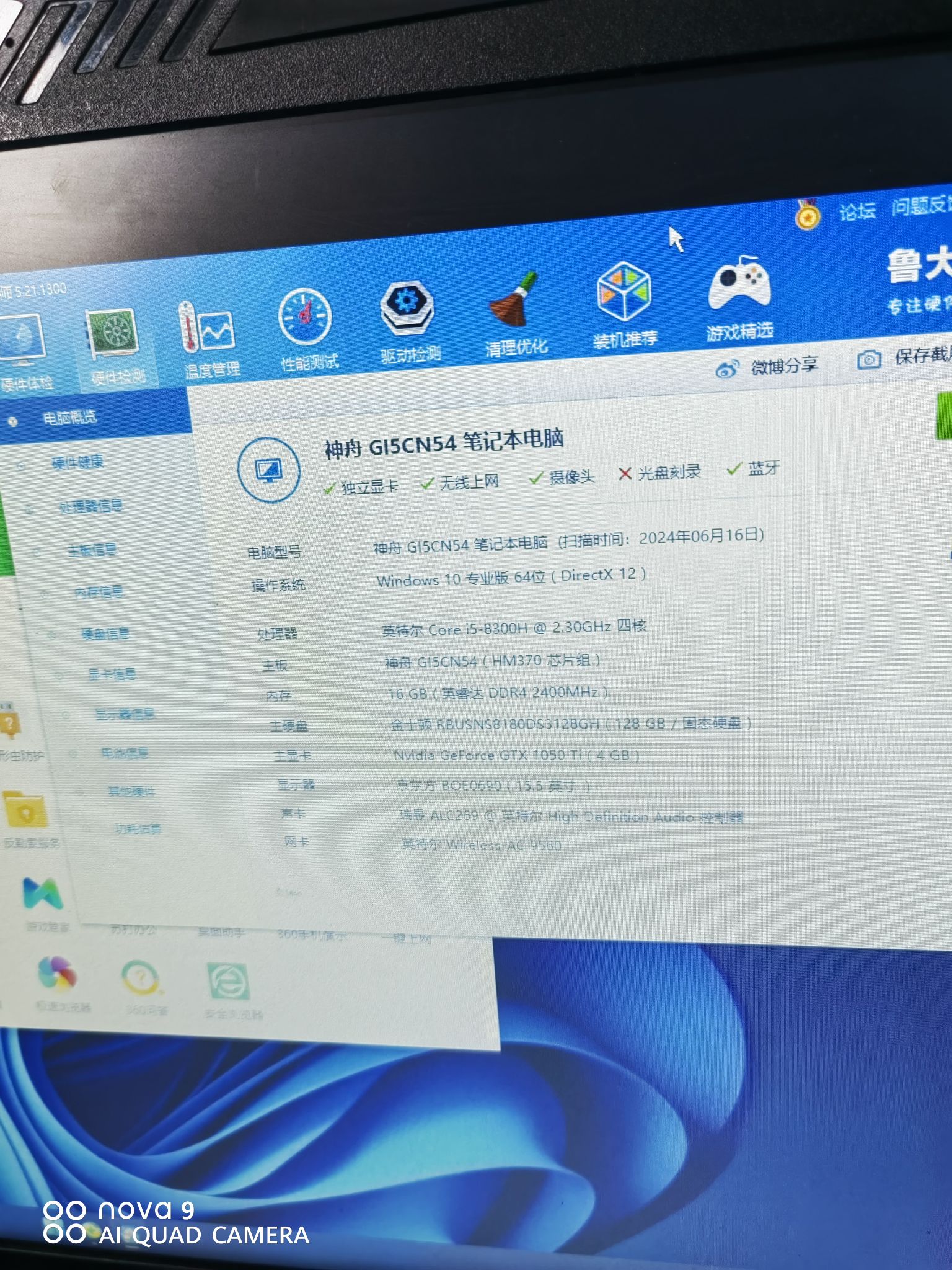Open 论坛 forum link
952x1270 pixels.
858,211
